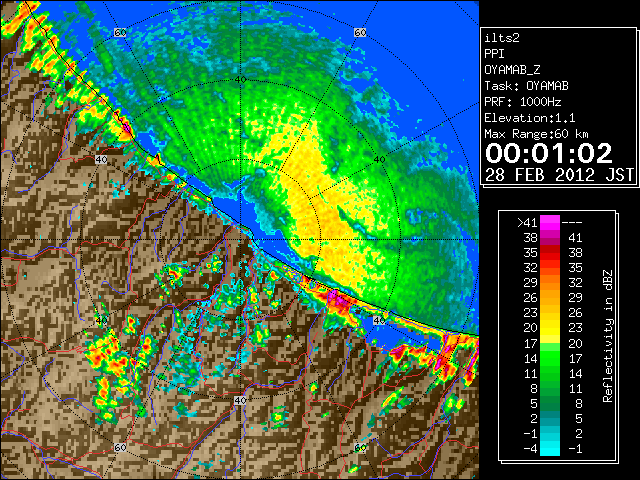Click the '60' range label northeast of radar
640x480 pixels.
(360, 32)
